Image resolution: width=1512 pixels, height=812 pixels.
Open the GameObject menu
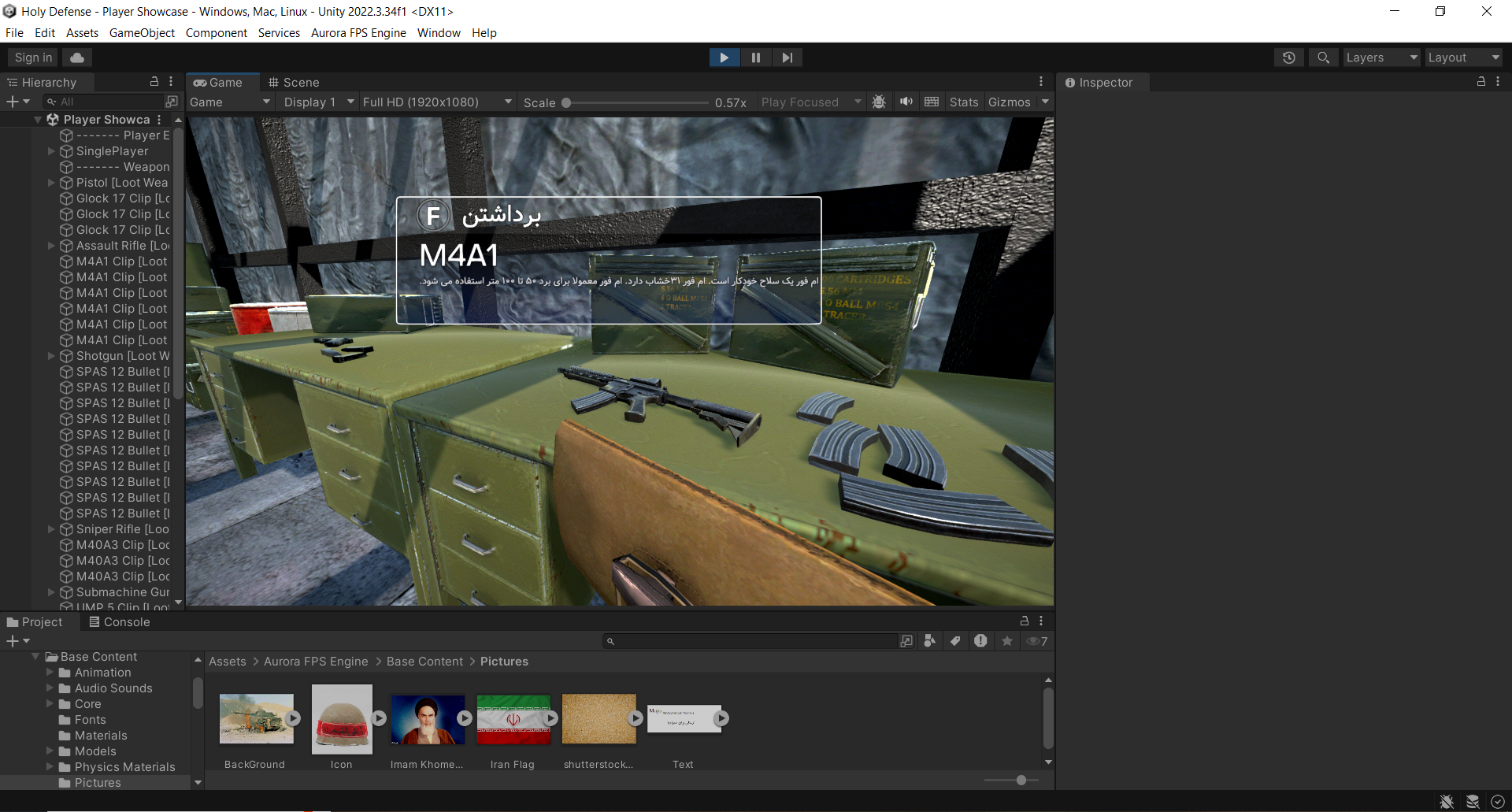(x=142, y=33)
